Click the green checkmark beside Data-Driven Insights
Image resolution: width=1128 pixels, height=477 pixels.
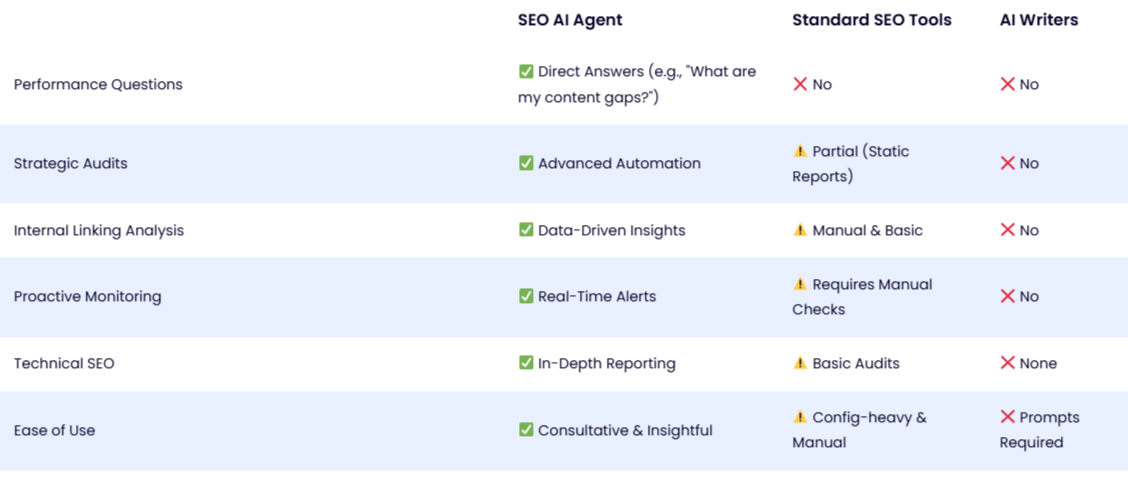(526, 230)
